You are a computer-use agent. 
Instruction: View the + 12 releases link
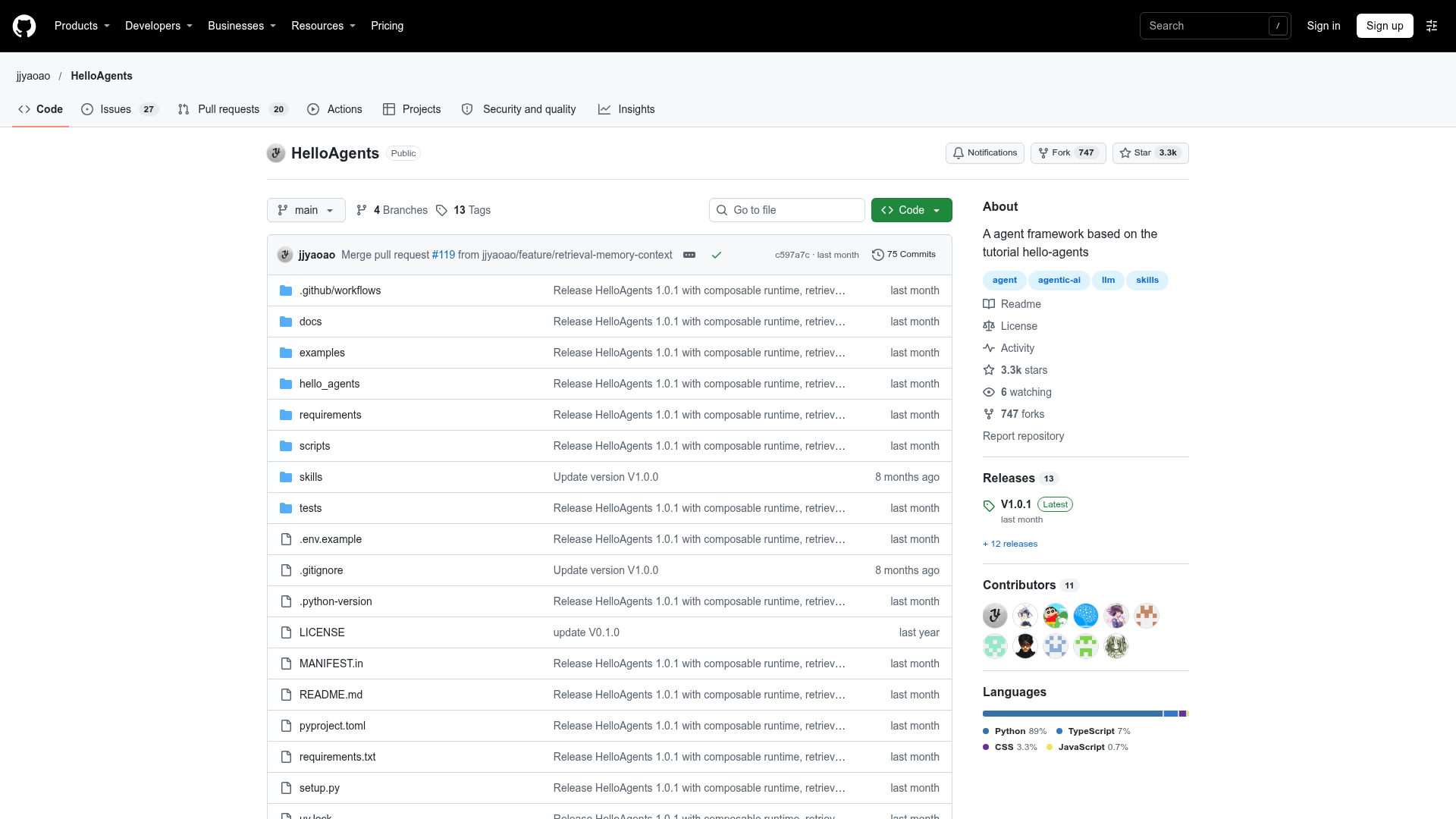[1010, 544]
